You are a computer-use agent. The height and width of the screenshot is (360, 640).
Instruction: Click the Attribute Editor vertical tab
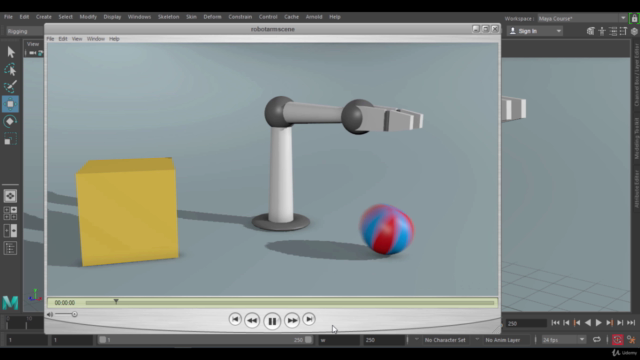(636, 189)
